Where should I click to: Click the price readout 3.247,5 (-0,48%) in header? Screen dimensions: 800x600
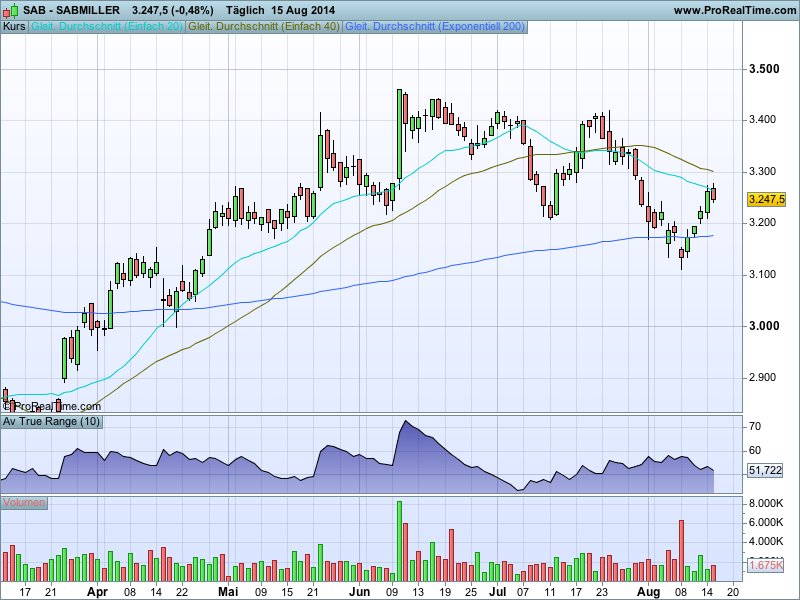172,10
